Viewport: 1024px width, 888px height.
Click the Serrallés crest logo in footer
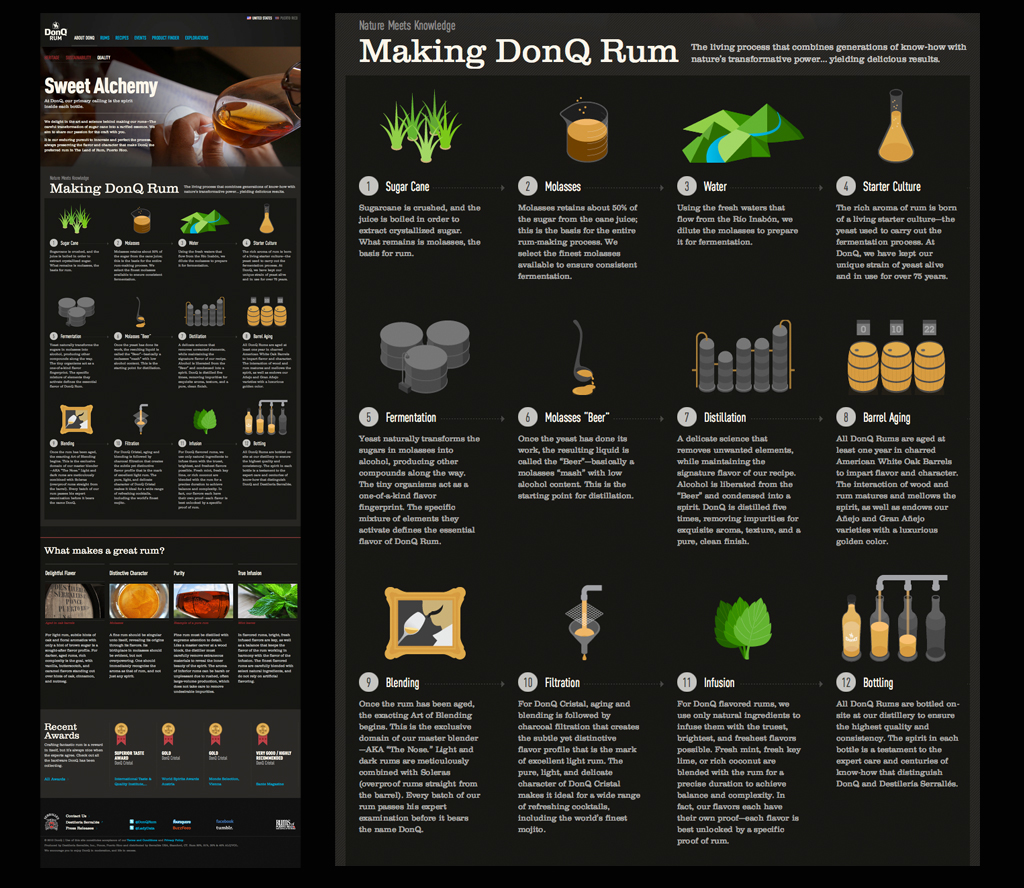pos(52,821)
